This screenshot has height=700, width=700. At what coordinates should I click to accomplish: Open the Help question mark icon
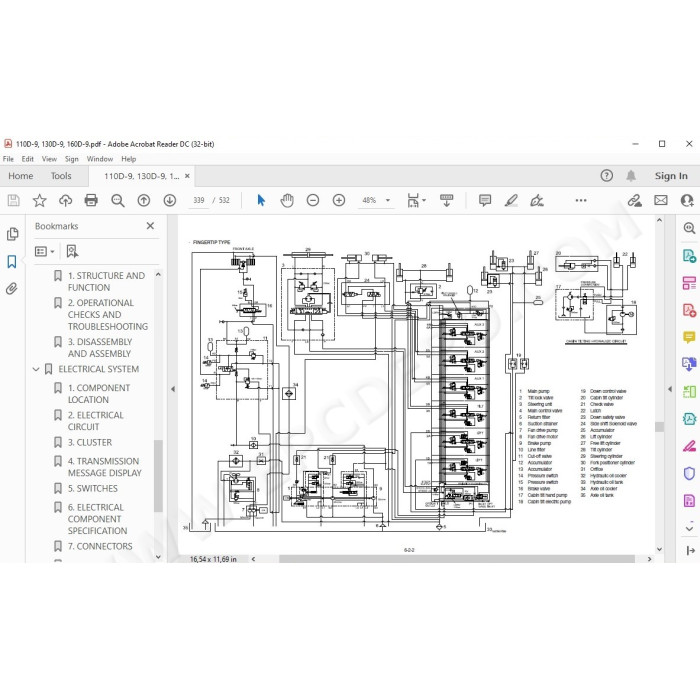pos(606,175)
